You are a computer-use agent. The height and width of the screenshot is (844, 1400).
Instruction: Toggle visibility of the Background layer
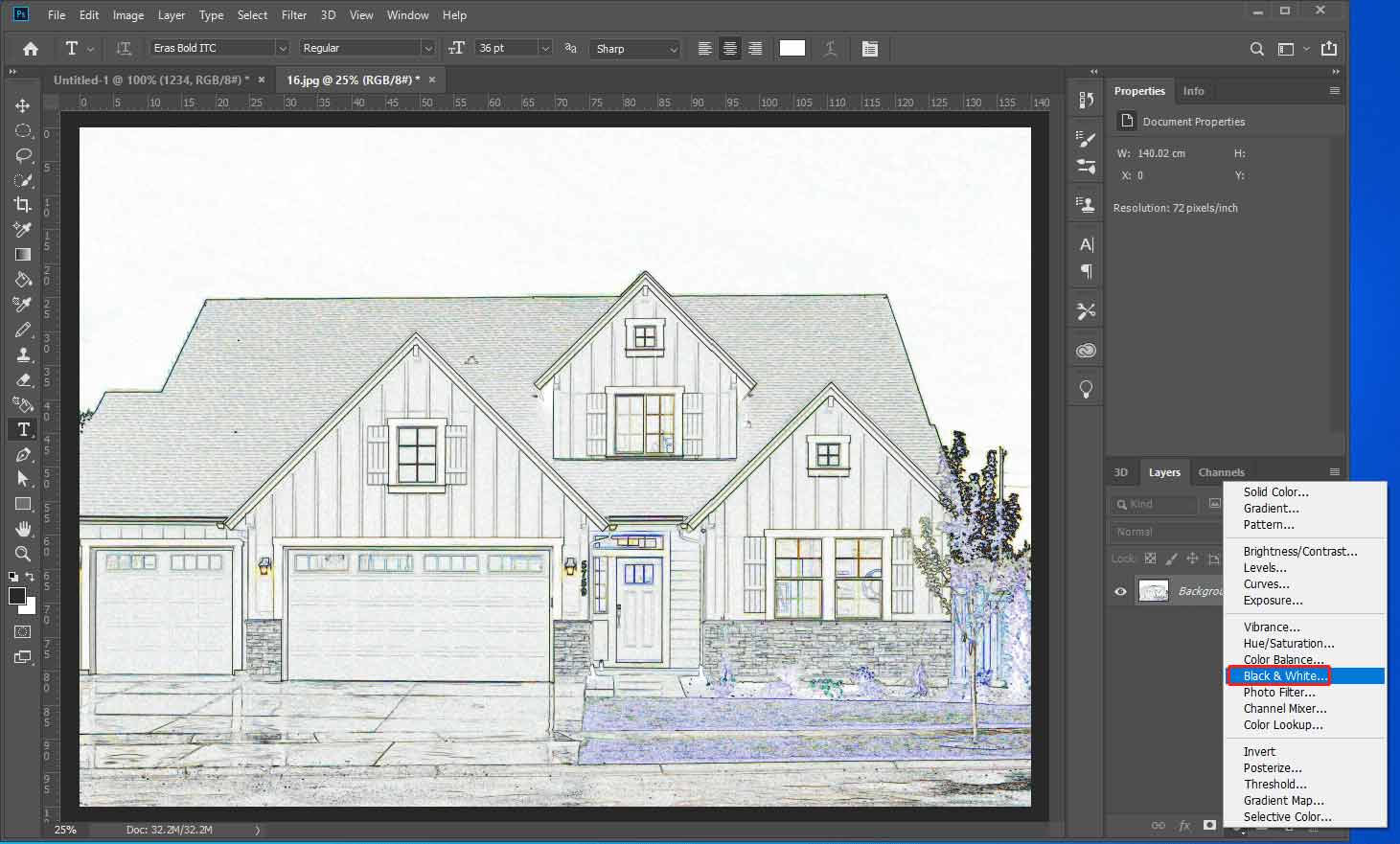coord(1119,591)
